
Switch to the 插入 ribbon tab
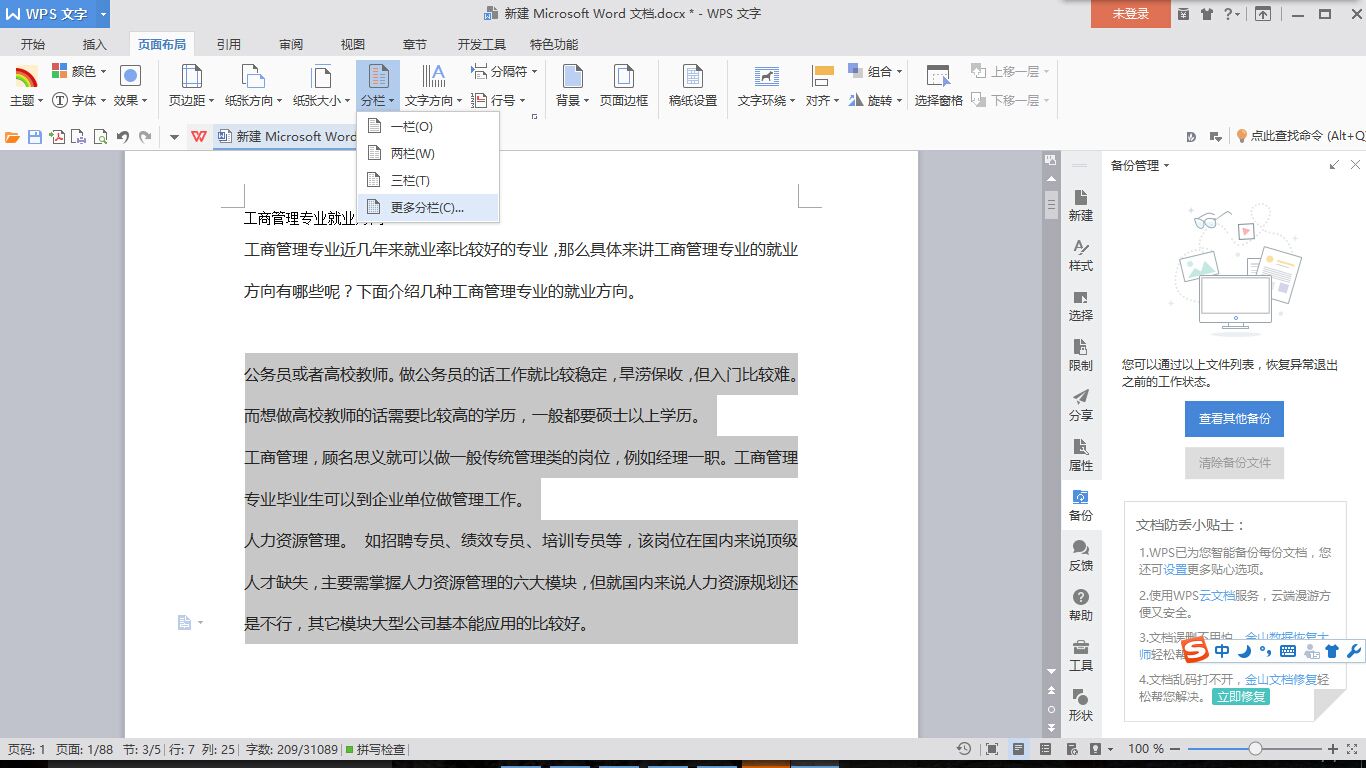(94, 45)
